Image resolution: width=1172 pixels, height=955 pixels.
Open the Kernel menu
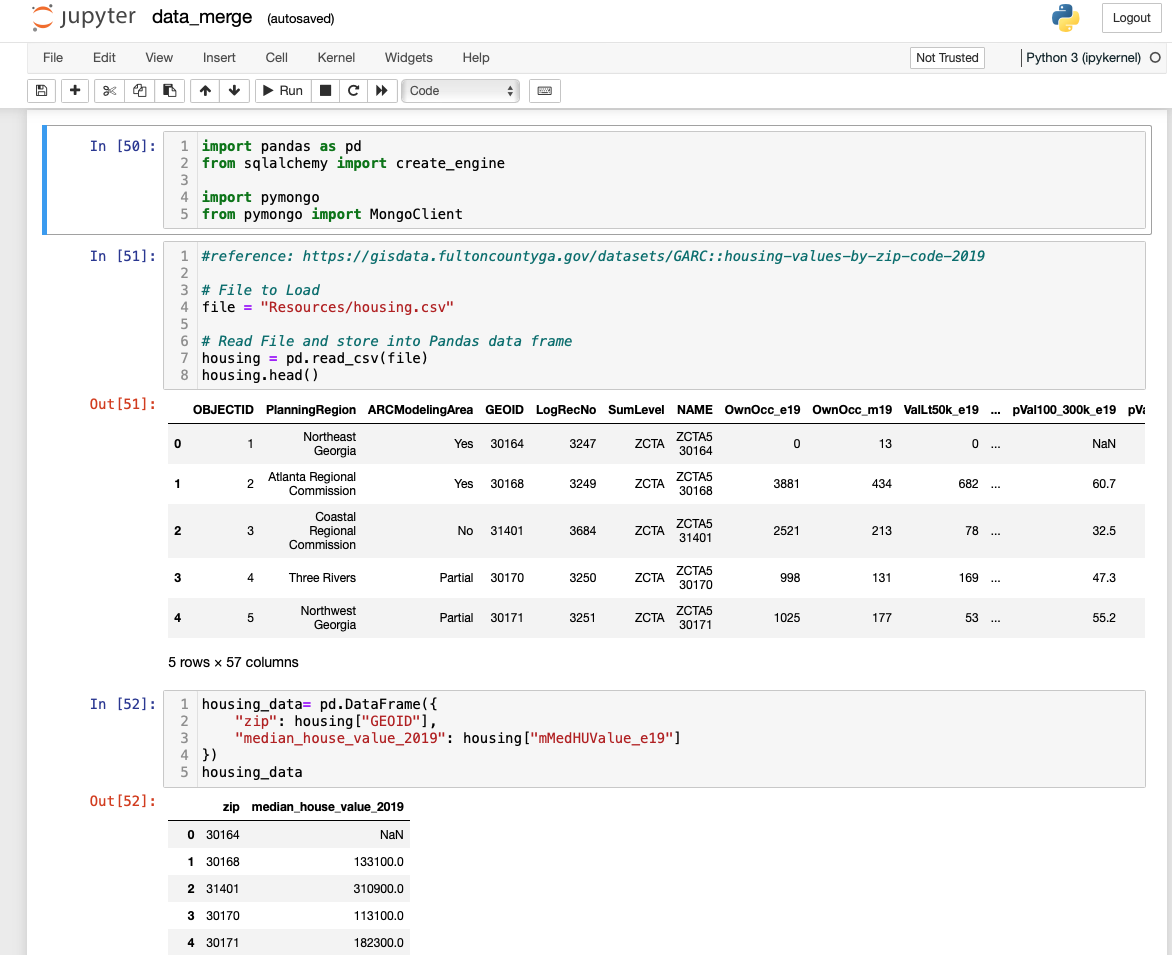click(x=335, y=58)
